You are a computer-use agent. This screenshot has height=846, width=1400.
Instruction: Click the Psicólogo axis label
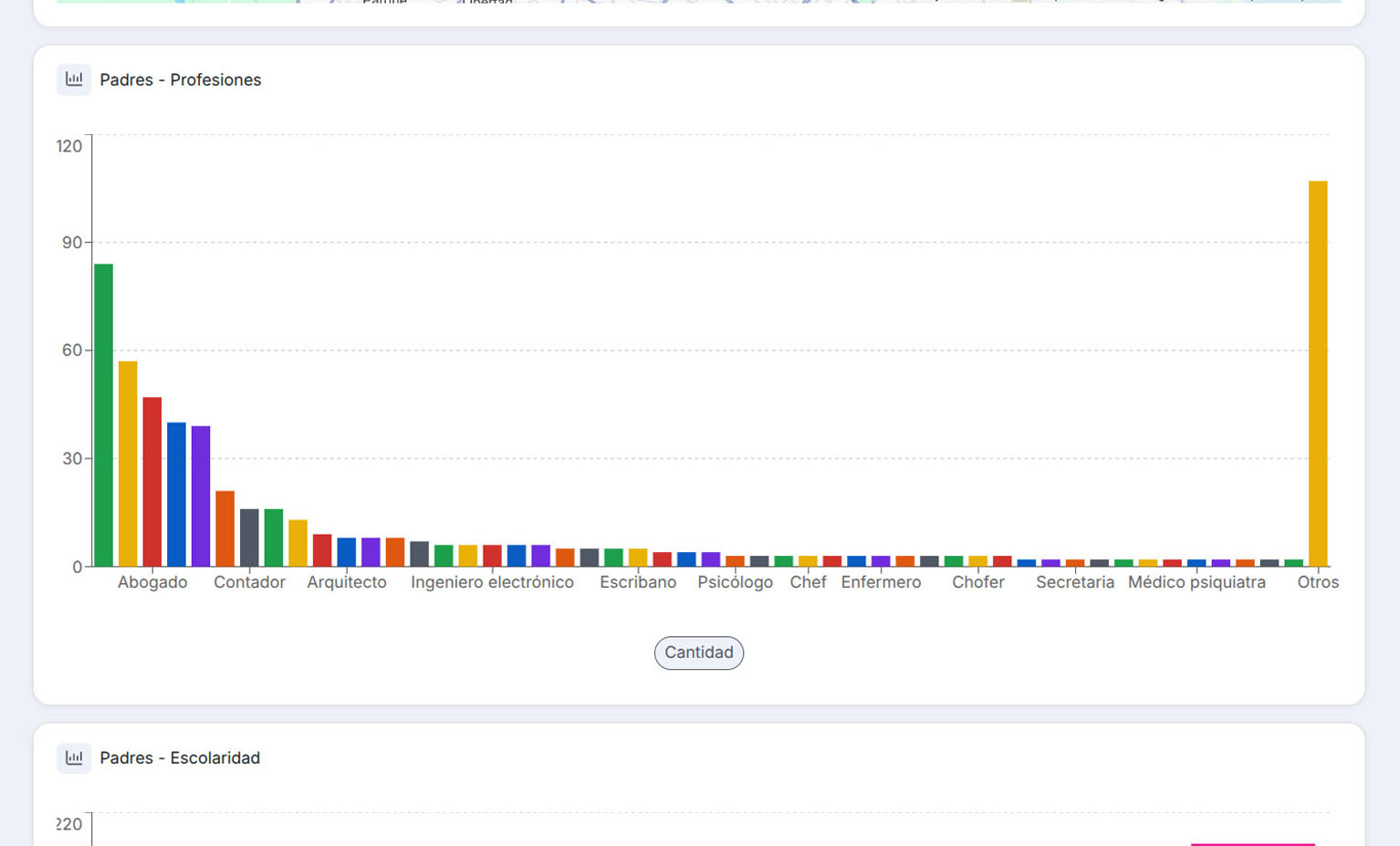(735, 582)
